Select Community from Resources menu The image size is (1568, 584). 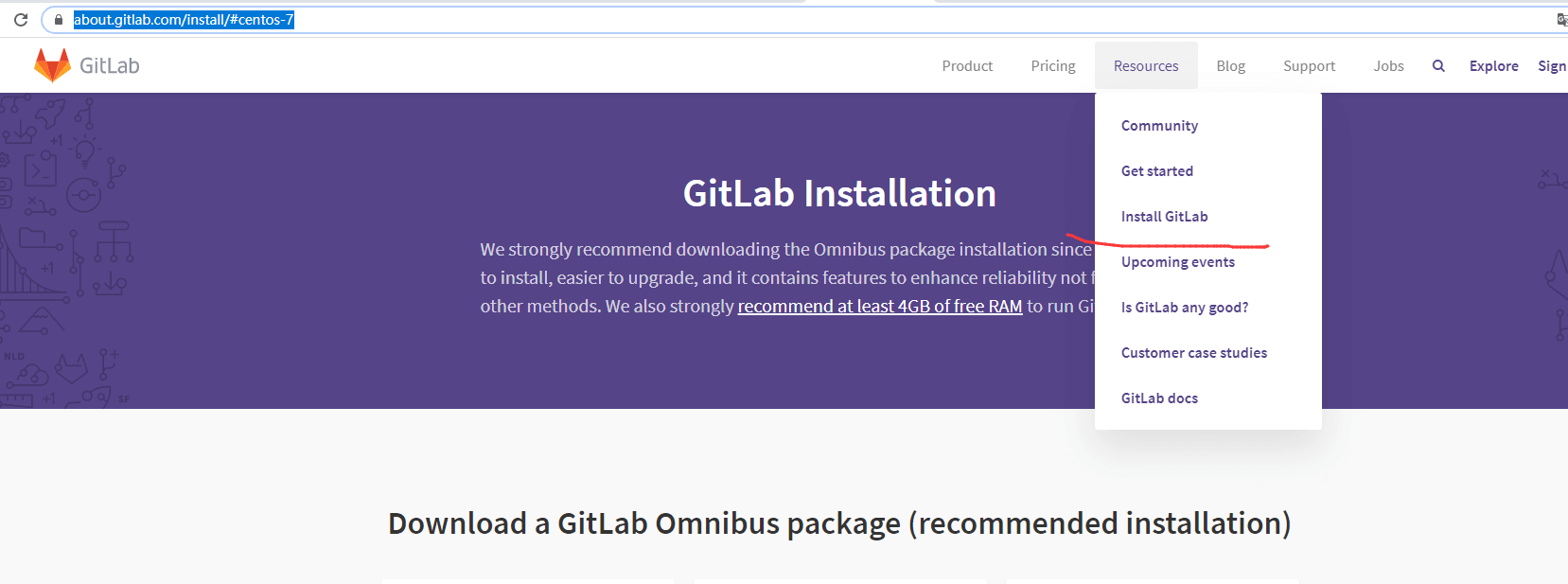pyautogui.click(x=1159, y=126)
